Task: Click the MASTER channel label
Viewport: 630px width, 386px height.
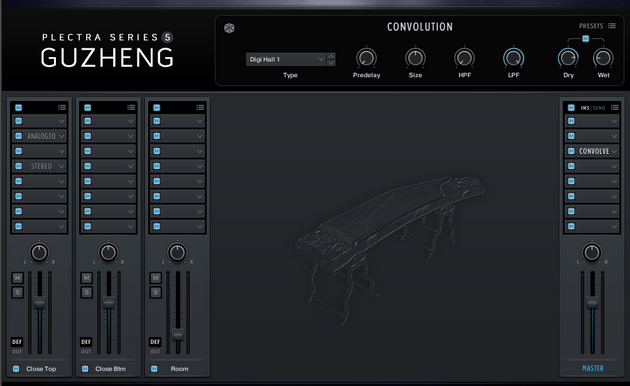Action: pos(593,368)
